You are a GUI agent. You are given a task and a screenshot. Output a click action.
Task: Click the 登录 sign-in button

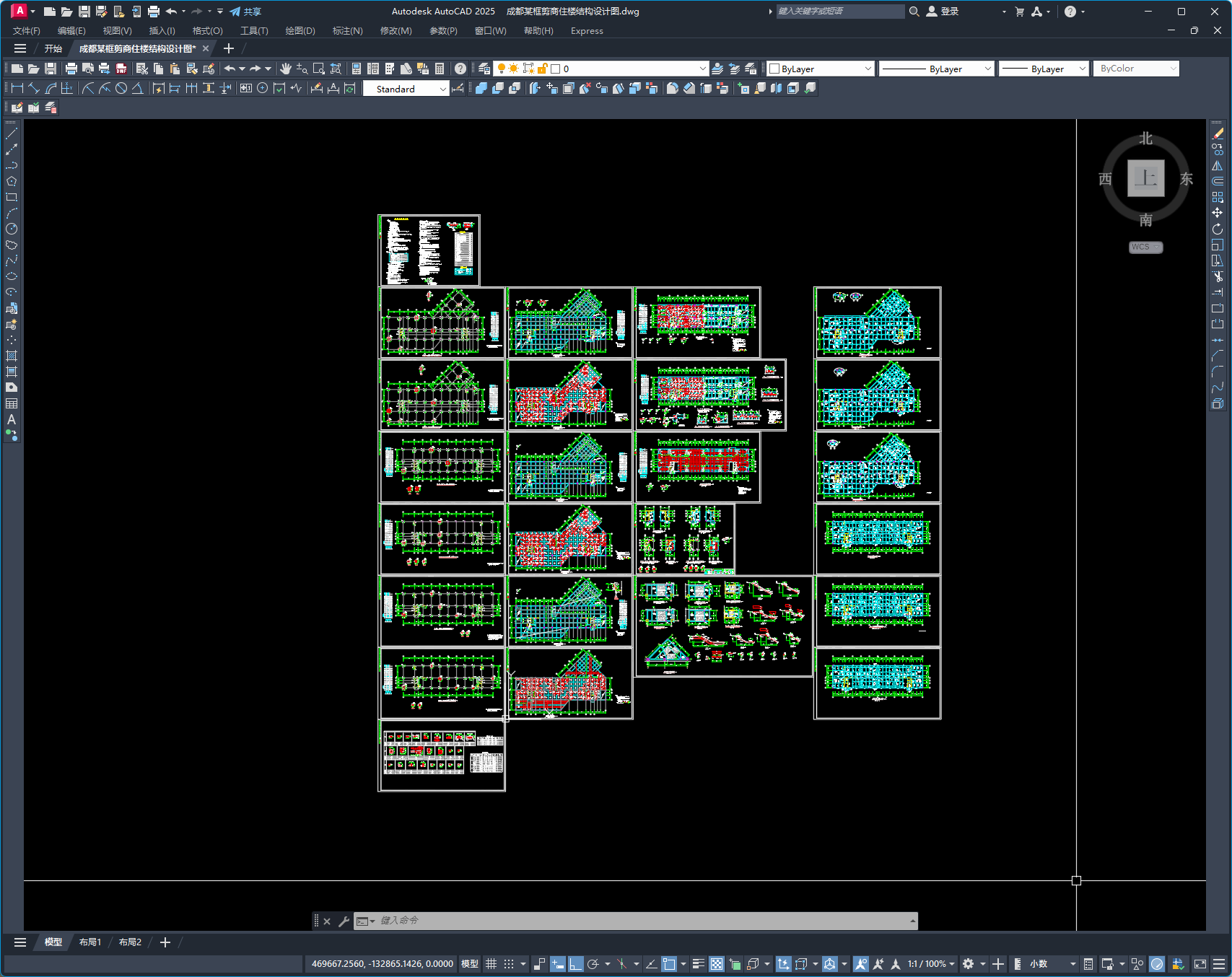[x=943, y=12]
